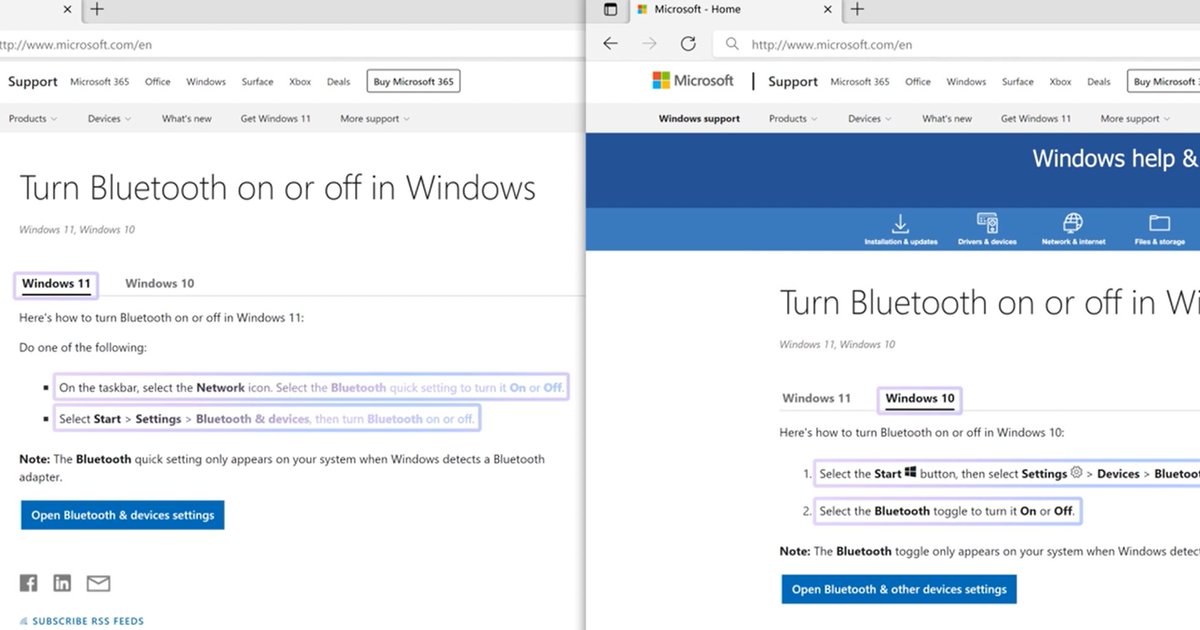Open the Installation & updates icon
This screenshot has height=630, width=1200.
(900, 229)
